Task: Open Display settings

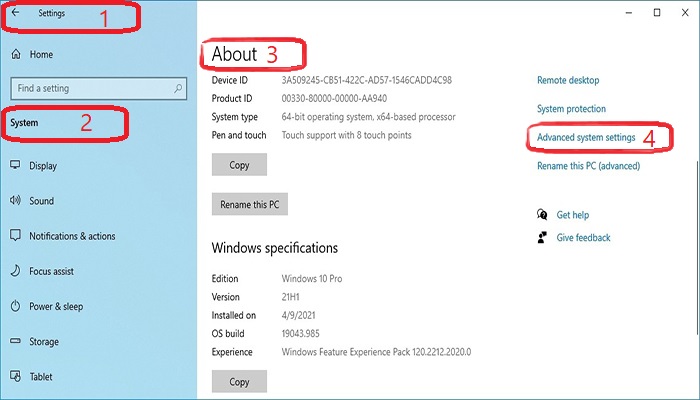Action: coord(43,166)
